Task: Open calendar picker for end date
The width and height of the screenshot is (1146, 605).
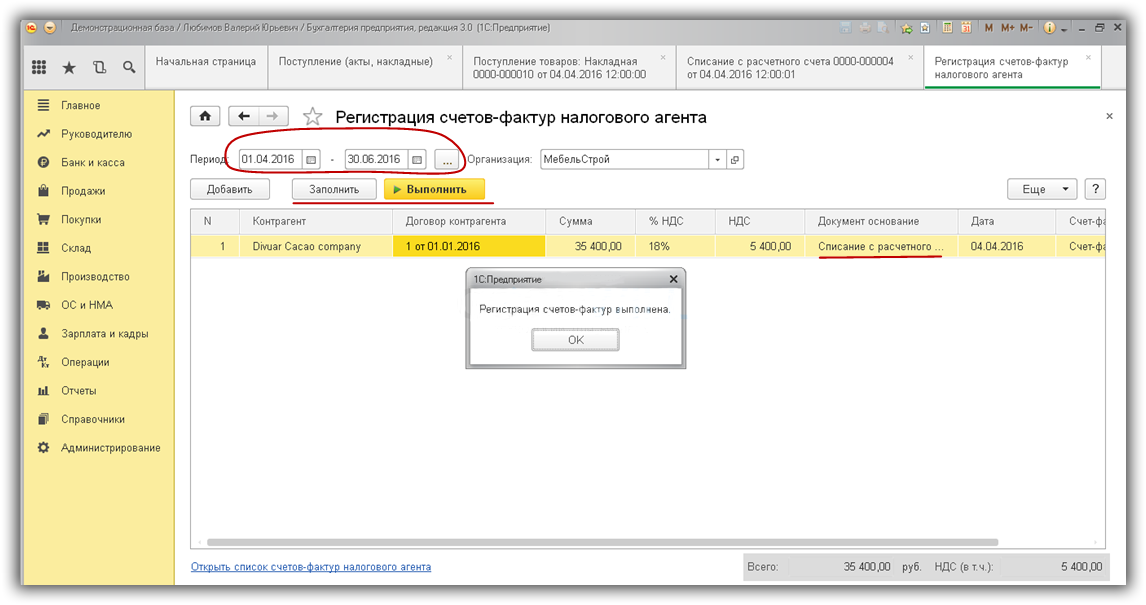Action: point(417,159)
